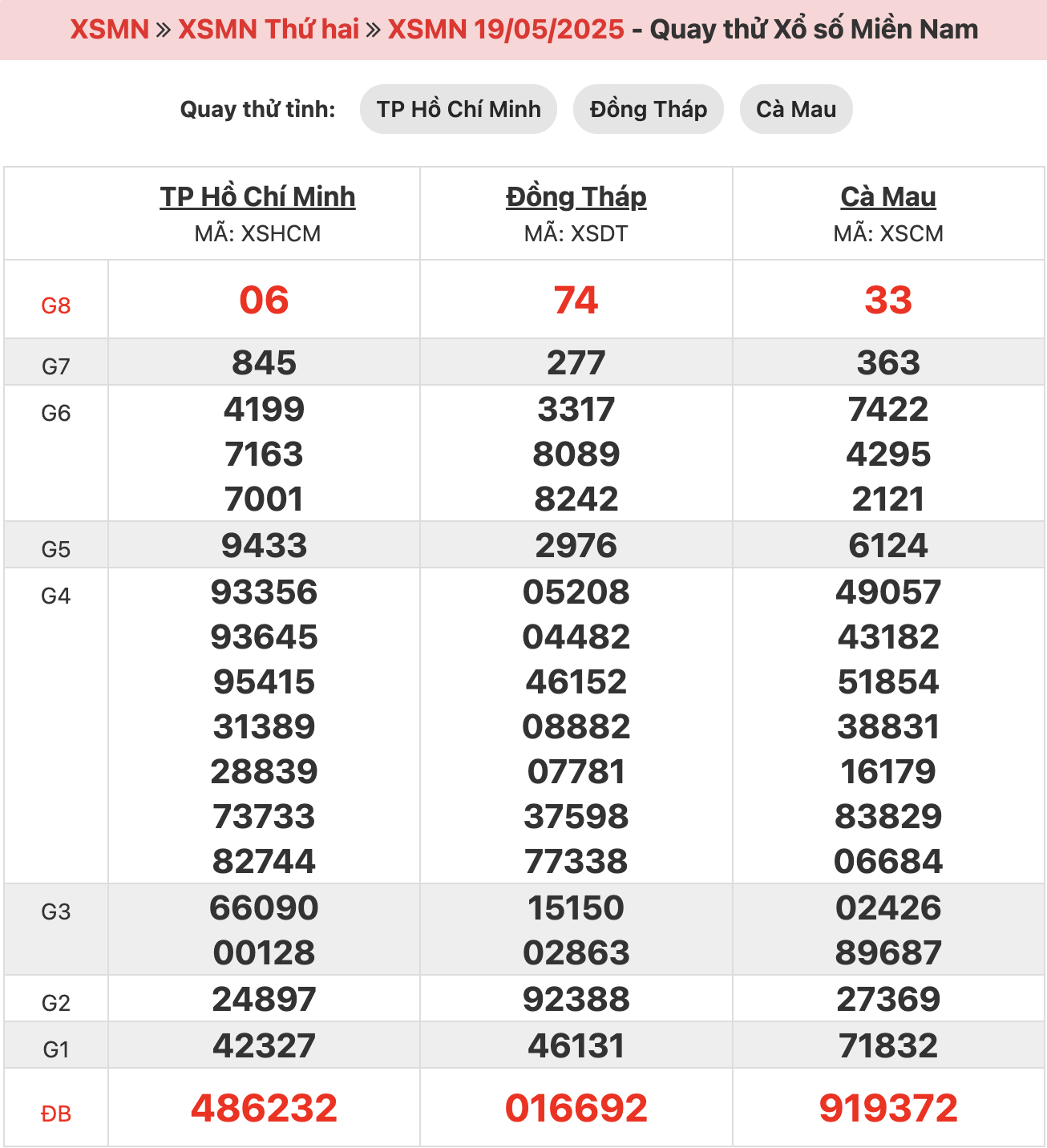Click G4 number 04482
This screenshot has height=1148, width=1047.
tap(576, 637)
